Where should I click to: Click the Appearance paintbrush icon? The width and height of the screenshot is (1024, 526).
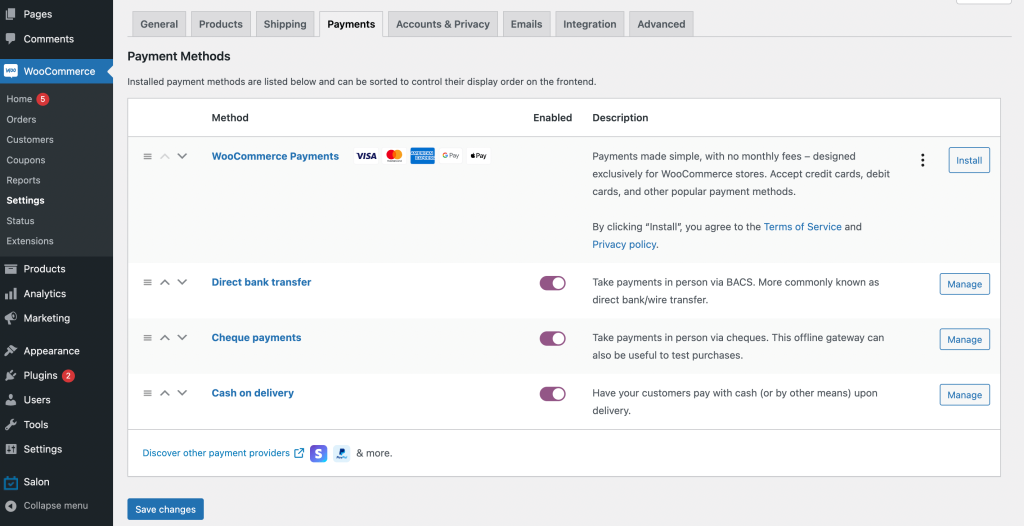(10, 351)
